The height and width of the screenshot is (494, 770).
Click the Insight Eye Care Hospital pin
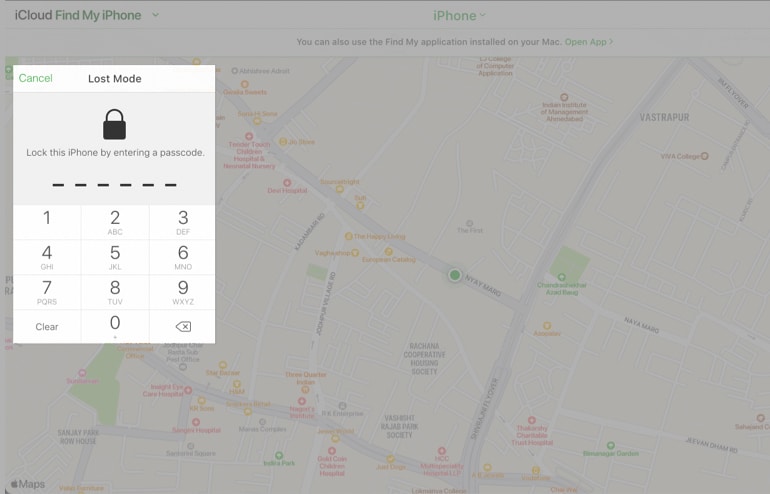click(188, 390)
